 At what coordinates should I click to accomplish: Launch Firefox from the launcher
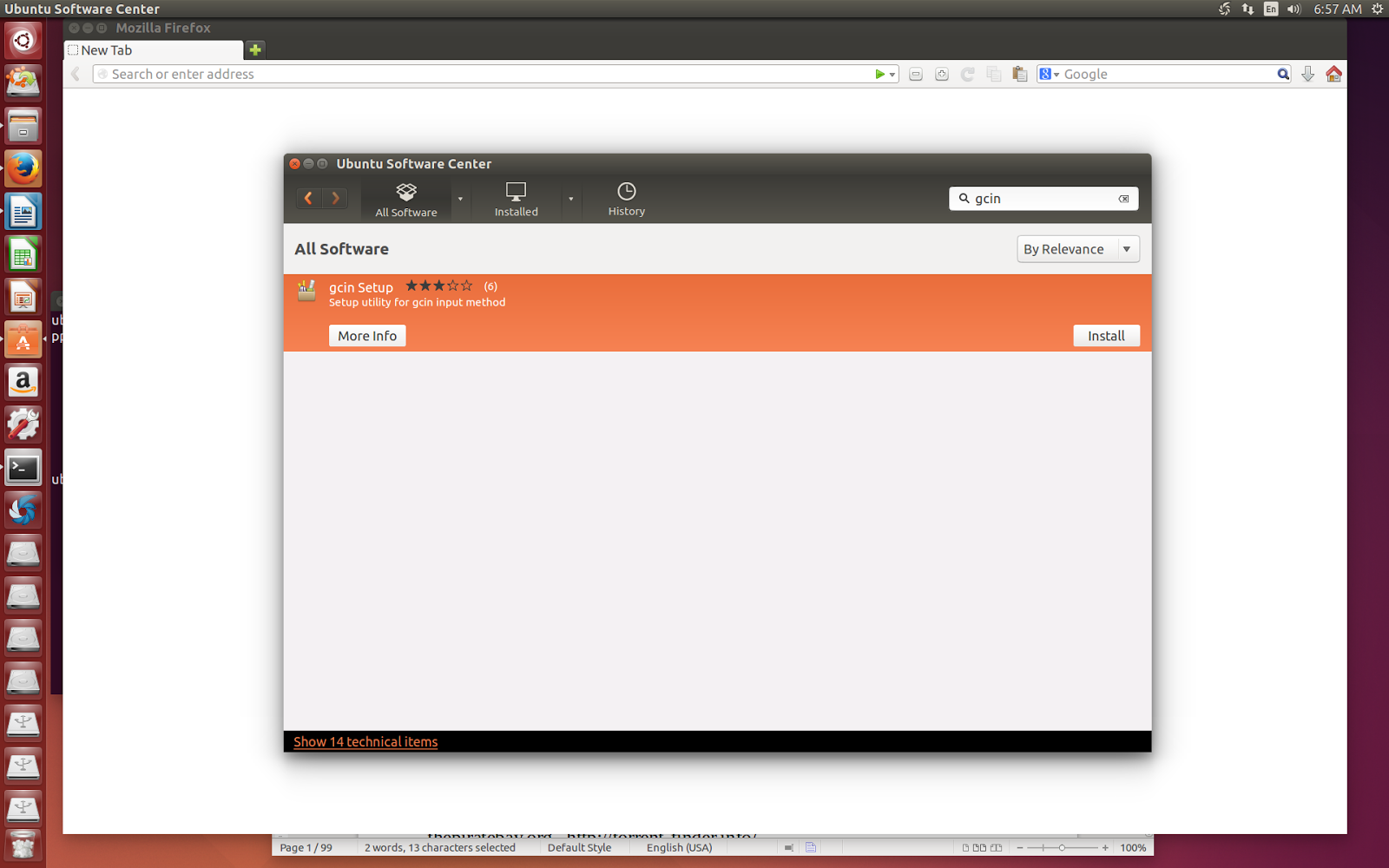[x=23, y=168]
